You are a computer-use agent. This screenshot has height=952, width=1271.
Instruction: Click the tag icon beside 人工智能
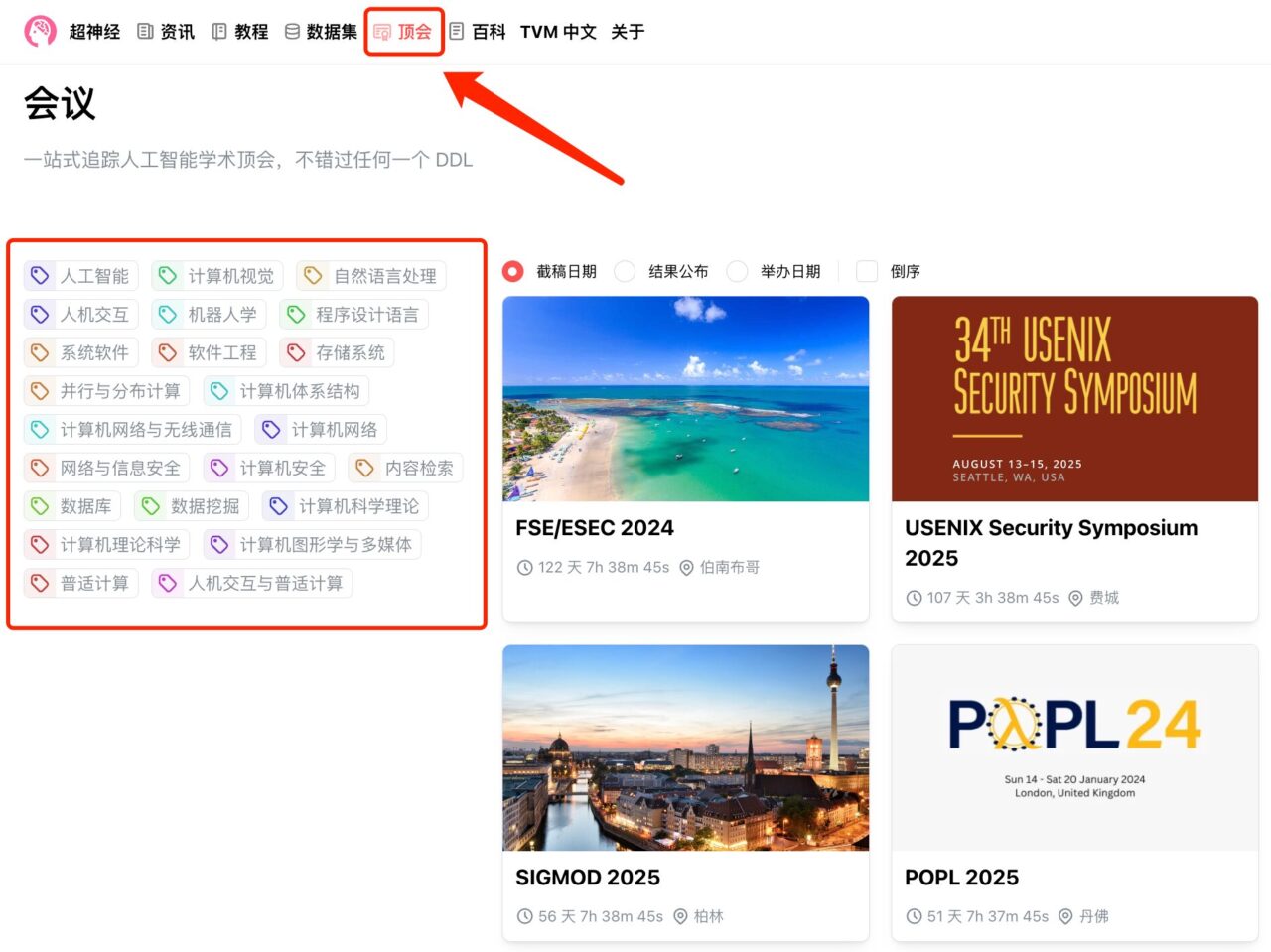[x=40, y=276]
